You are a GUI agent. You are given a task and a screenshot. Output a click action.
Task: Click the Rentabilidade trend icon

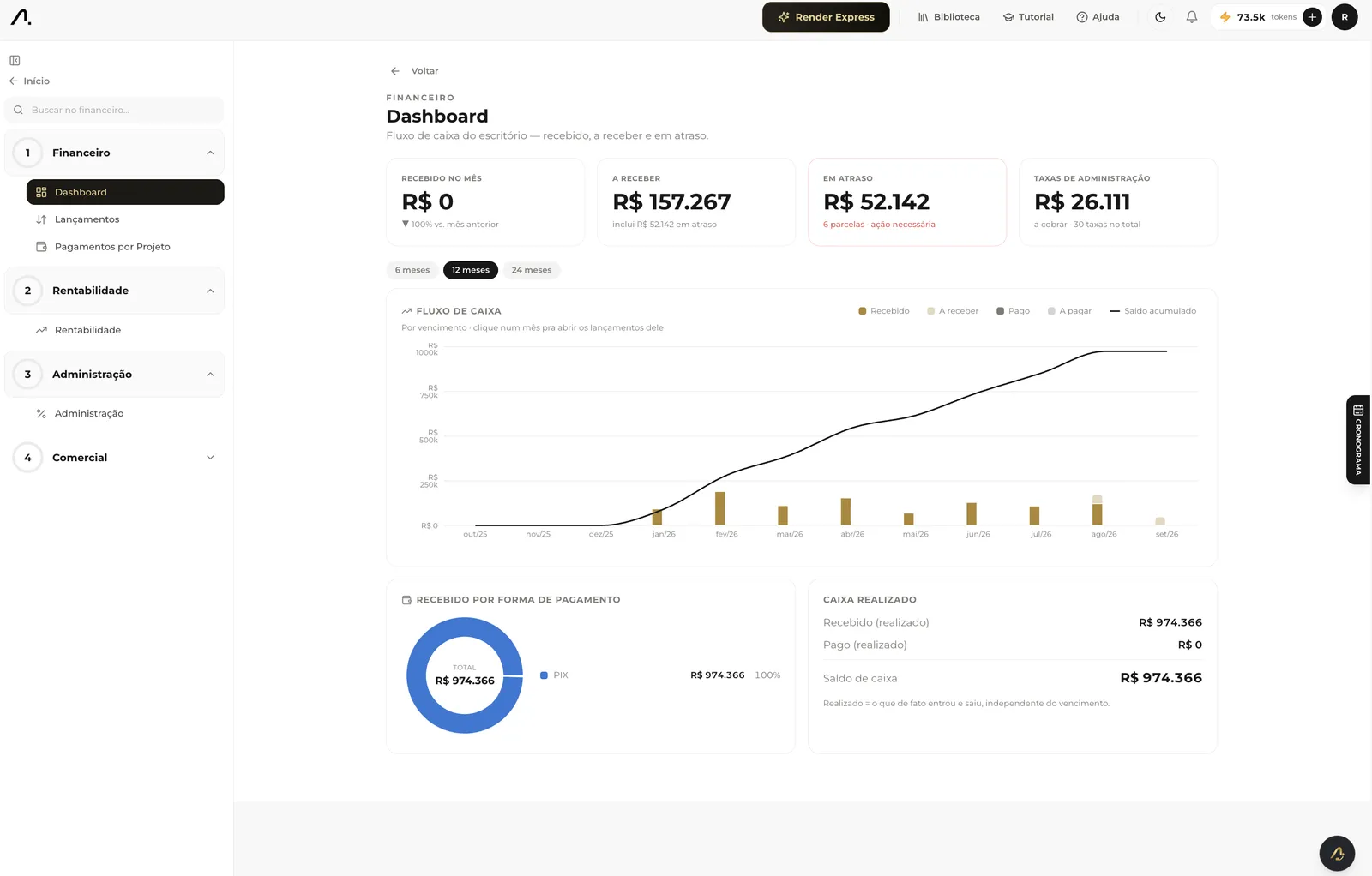(x=41, y=330)
